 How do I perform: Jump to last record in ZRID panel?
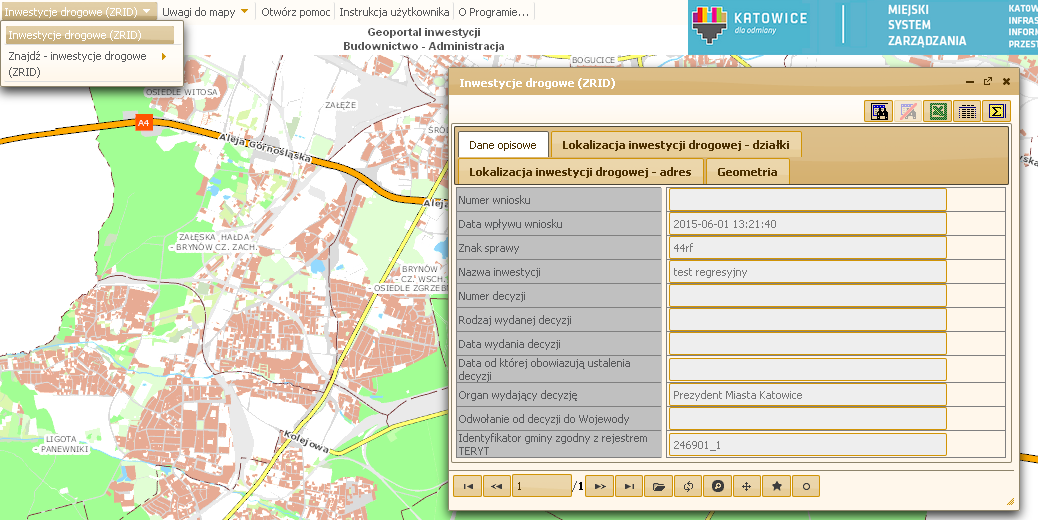[x=630, y=486]
